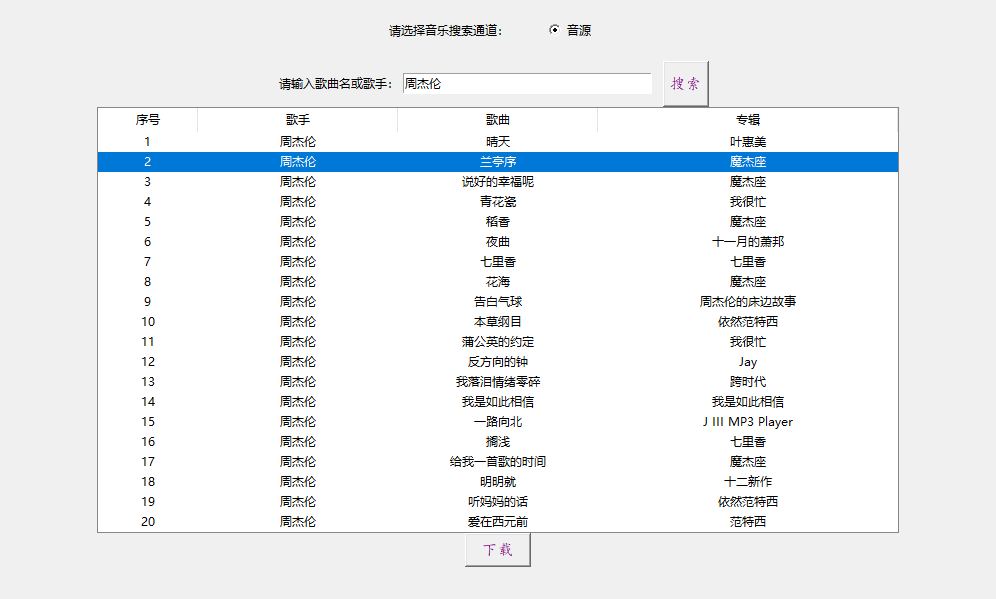996x599 pixels.
Task: Select the song 一路向北
Action: coord(497,421)
